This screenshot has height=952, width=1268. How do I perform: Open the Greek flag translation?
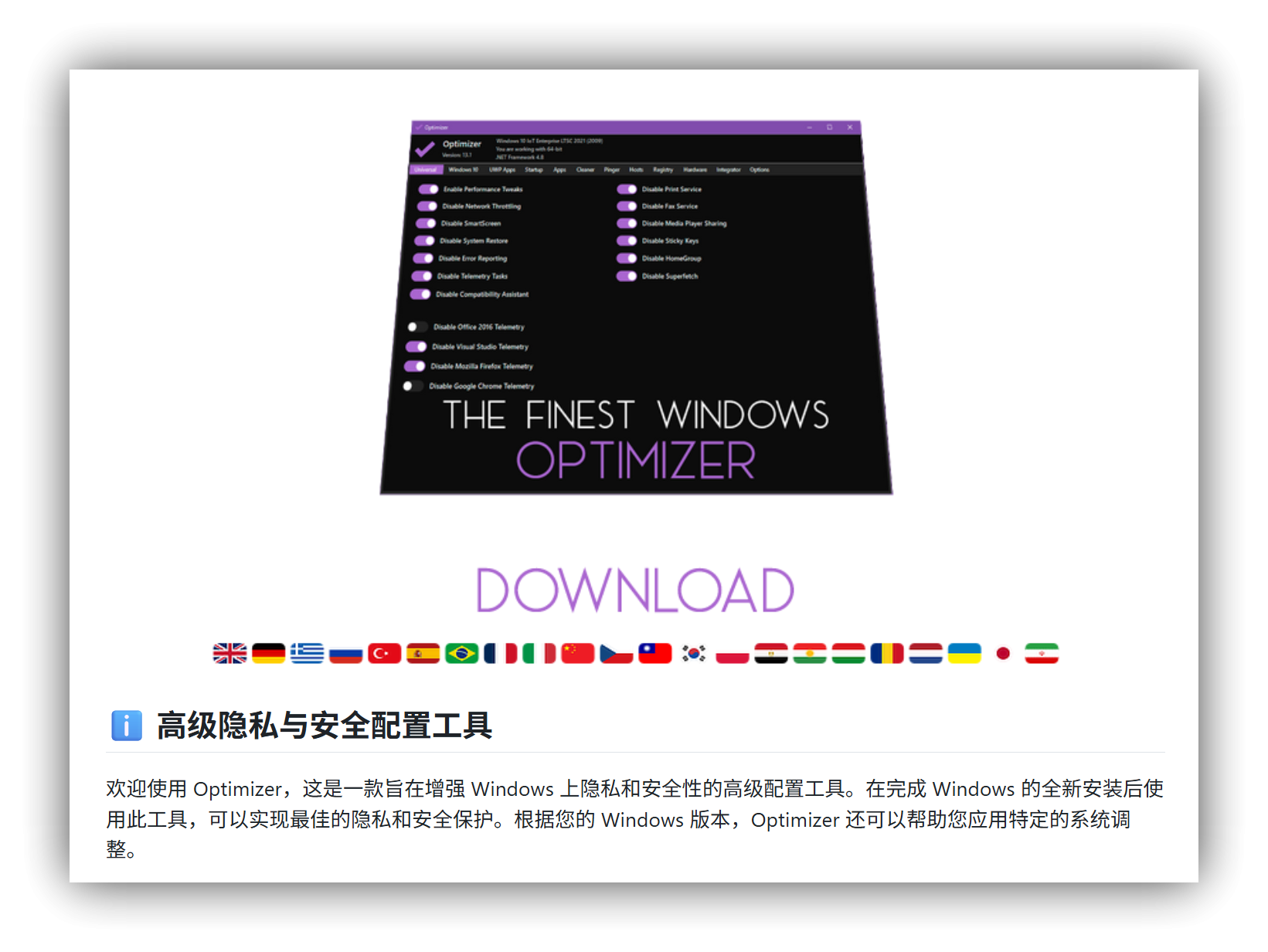pyautogui.click(x=307, y=654)
